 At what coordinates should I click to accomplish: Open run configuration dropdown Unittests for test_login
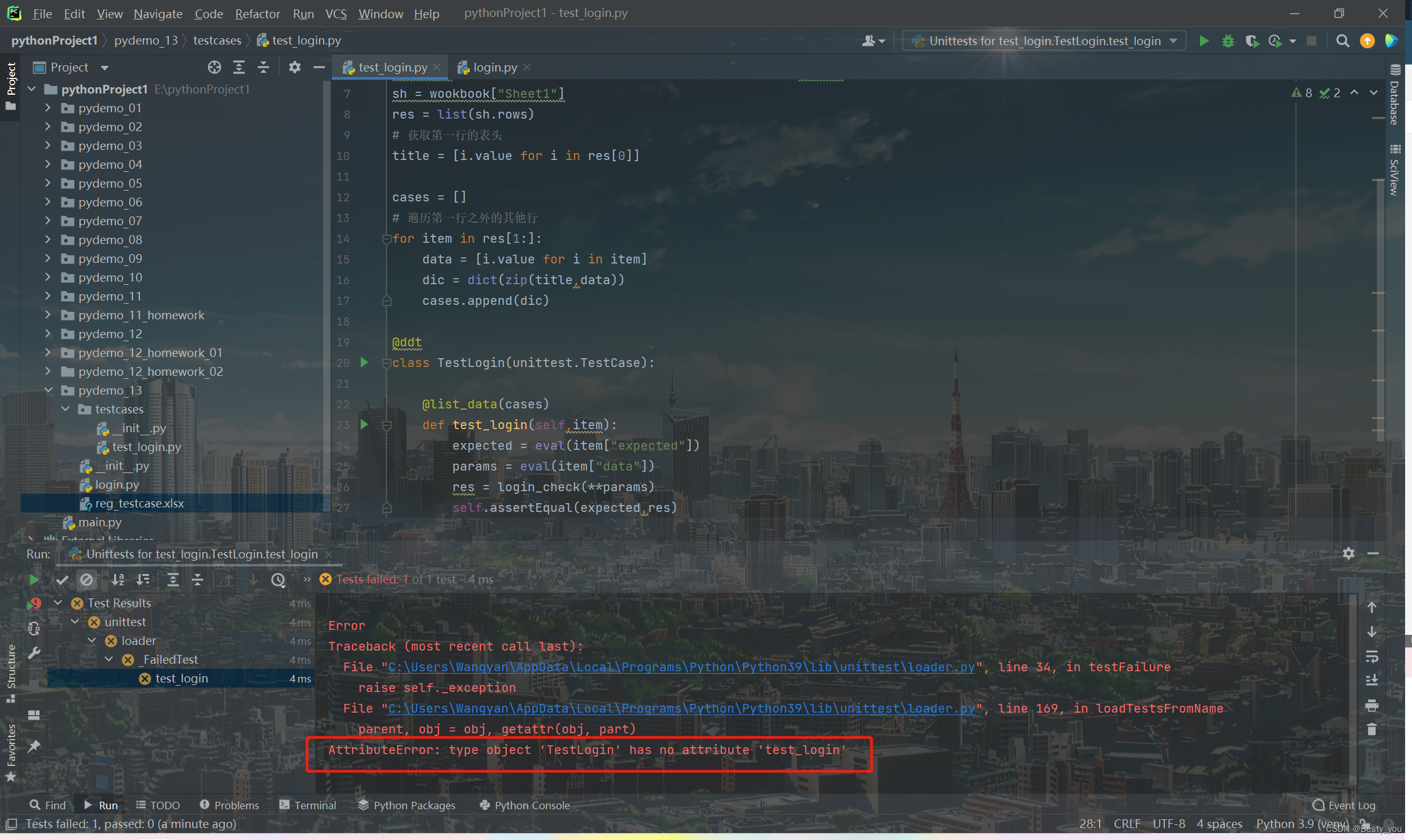point(1044,41)
